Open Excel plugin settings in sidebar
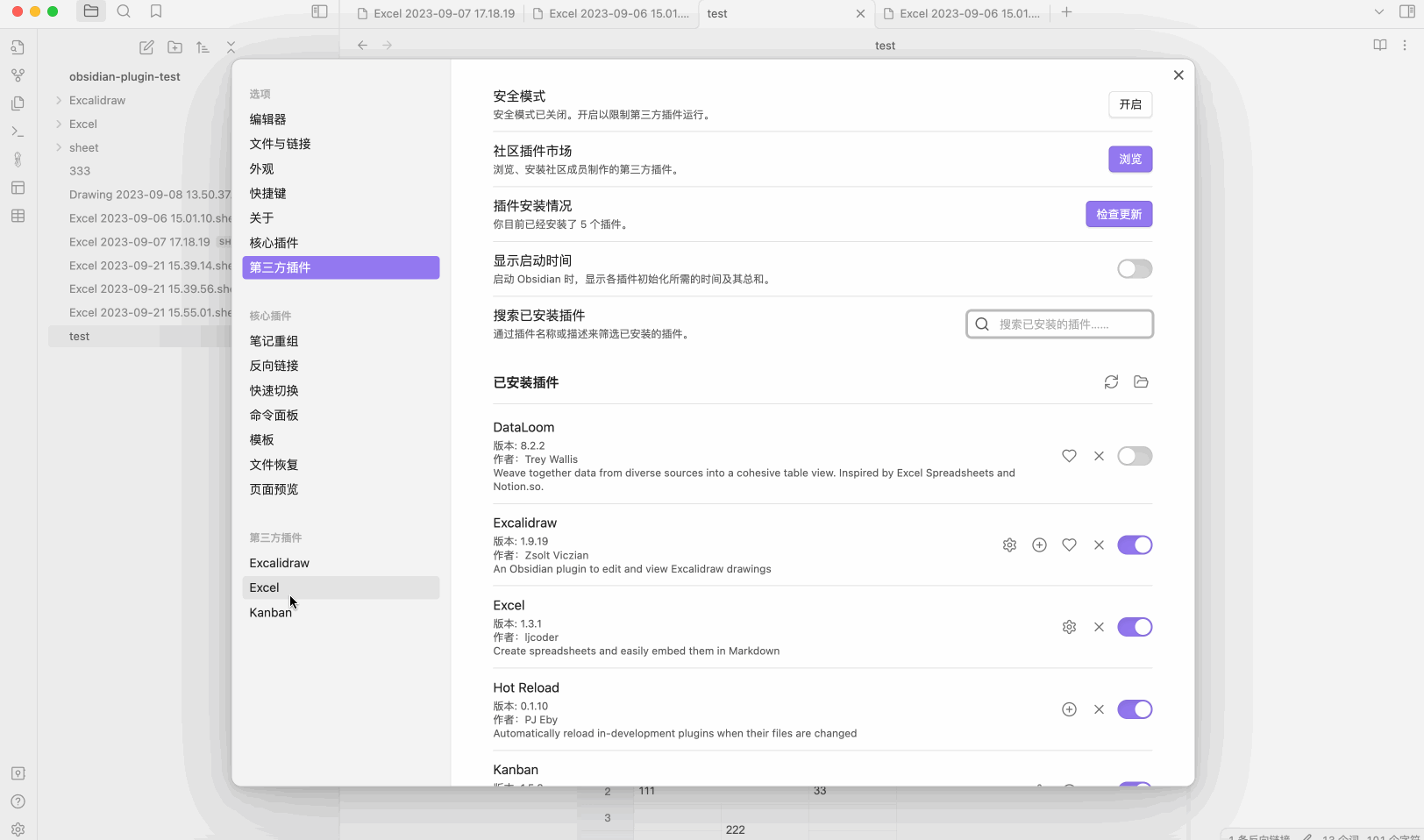Viewport: 1424px width, 840px height. (340, 587)
